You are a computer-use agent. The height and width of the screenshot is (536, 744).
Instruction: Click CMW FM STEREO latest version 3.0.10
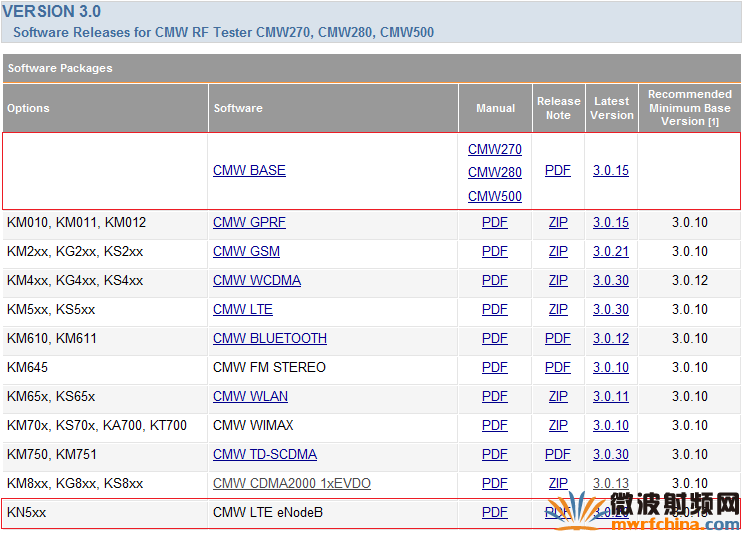(x=611, y=367)
